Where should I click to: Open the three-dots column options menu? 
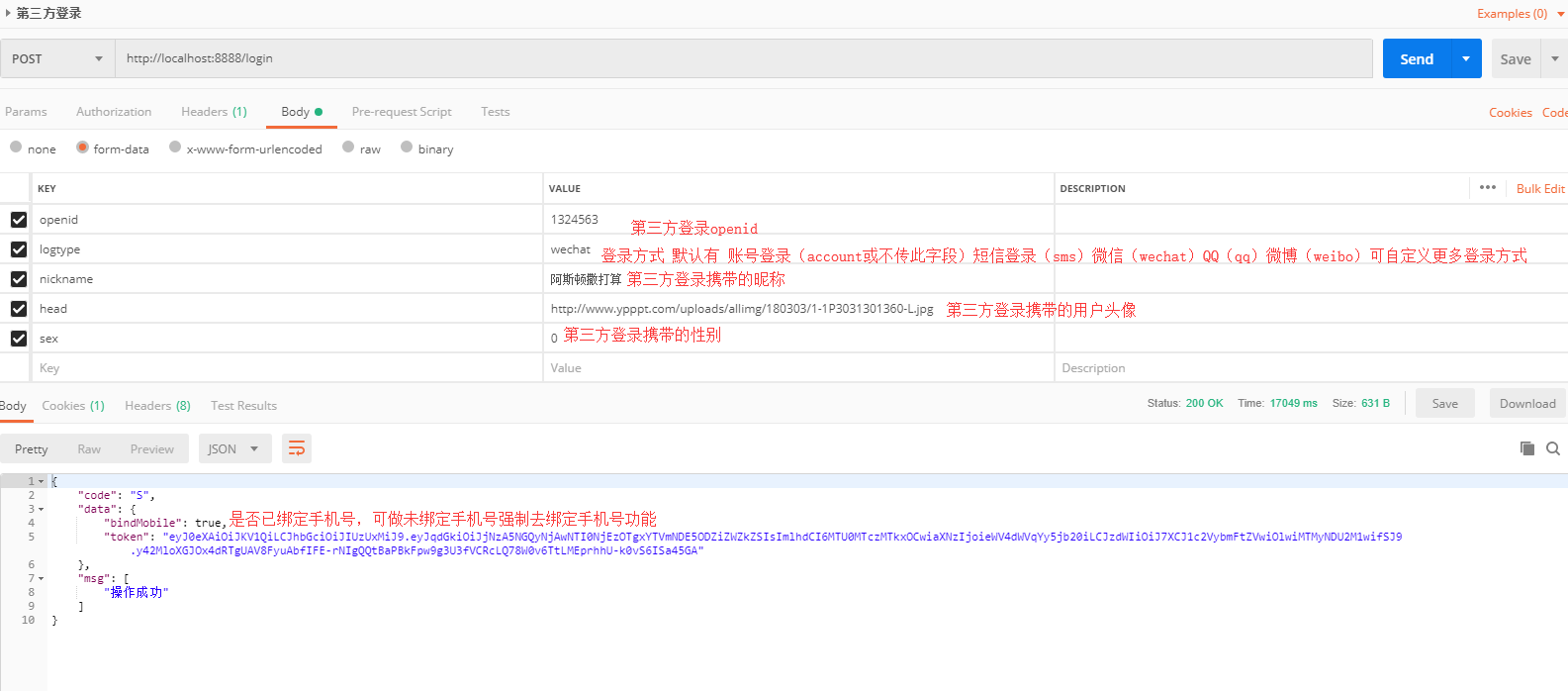point(1487,187)
